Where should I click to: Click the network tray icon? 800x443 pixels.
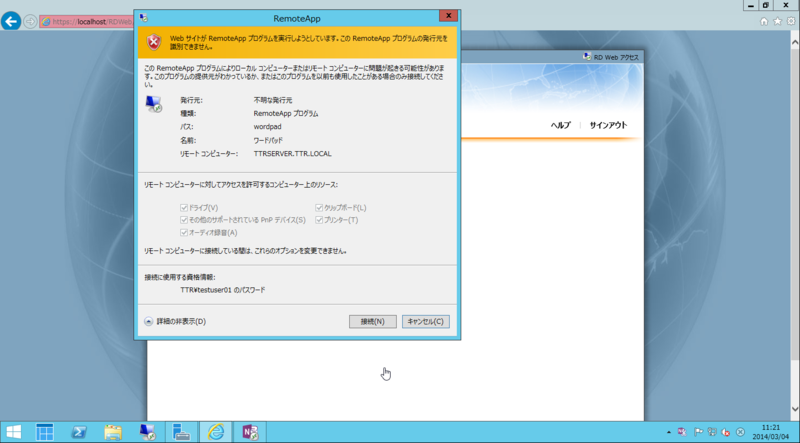(712, 432)
